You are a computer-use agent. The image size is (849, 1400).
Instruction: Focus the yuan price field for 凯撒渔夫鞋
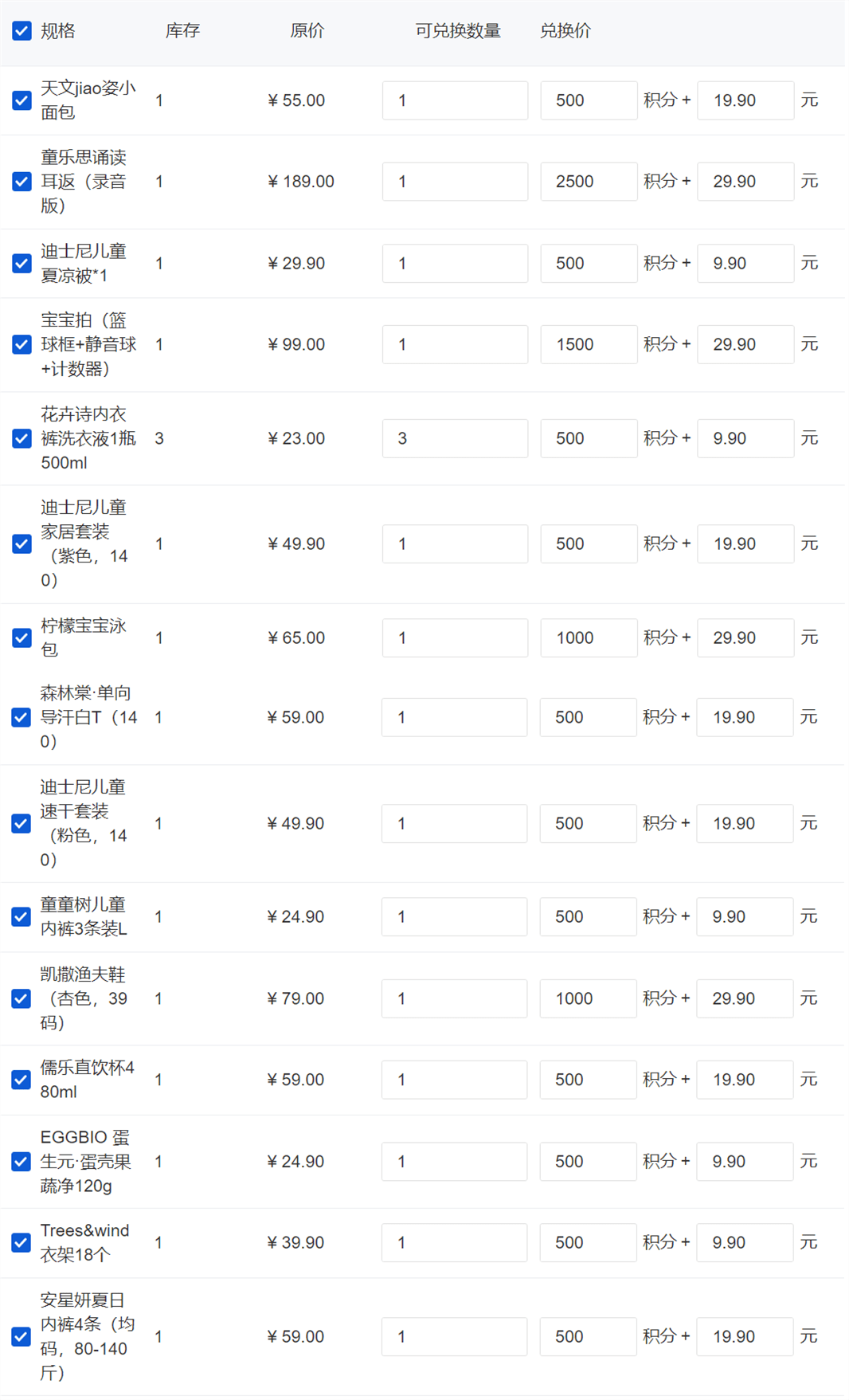pyautogui.click(x=744, y=998)
